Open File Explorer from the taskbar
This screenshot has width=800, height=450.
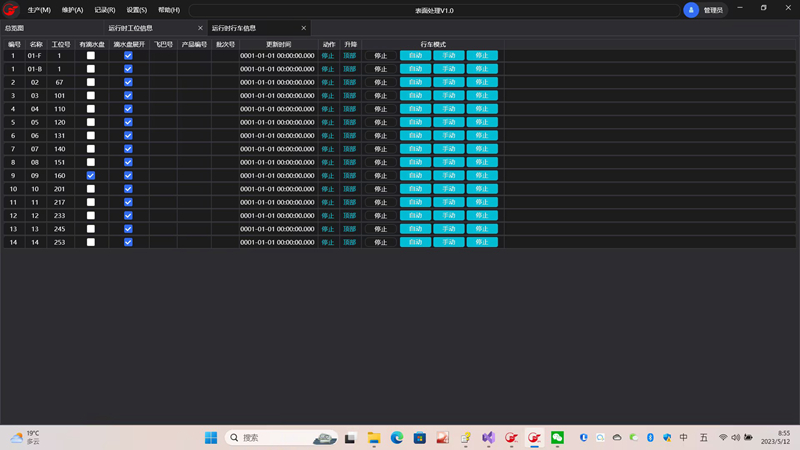point(374,438)
